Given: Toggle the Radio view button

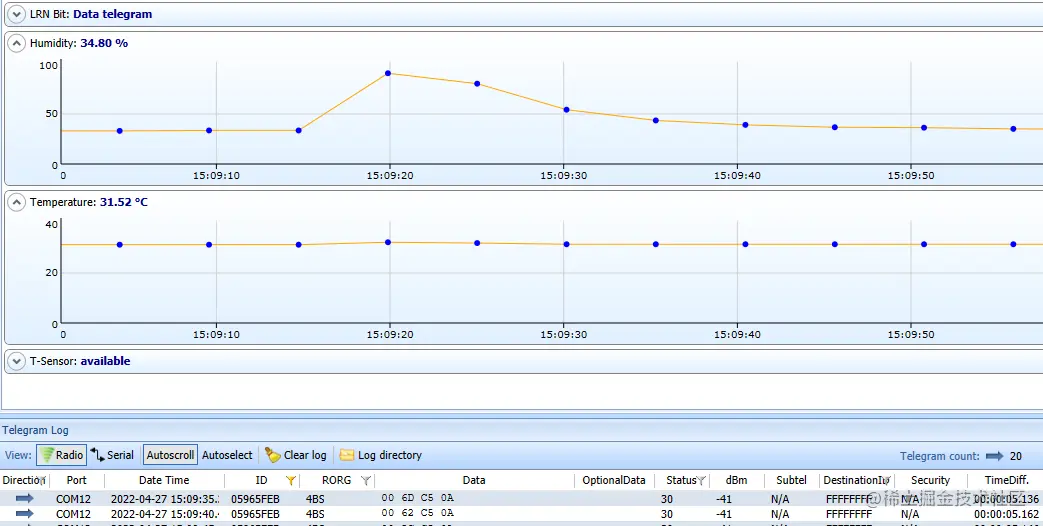Looking at the screenshot, I should (61, 455).
